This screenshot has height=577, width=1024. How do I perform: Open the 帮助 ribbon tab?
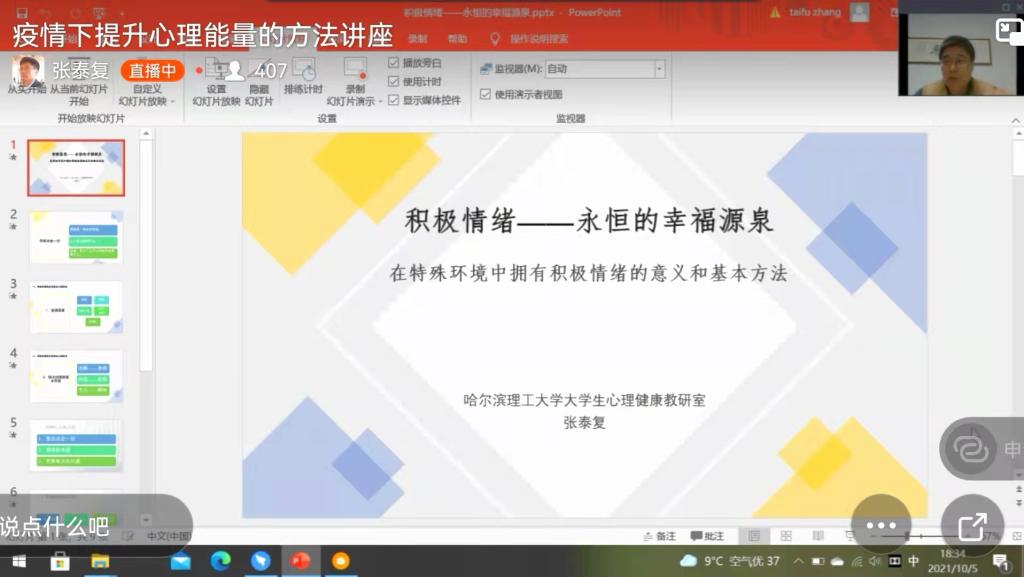[x=457, y=39]
